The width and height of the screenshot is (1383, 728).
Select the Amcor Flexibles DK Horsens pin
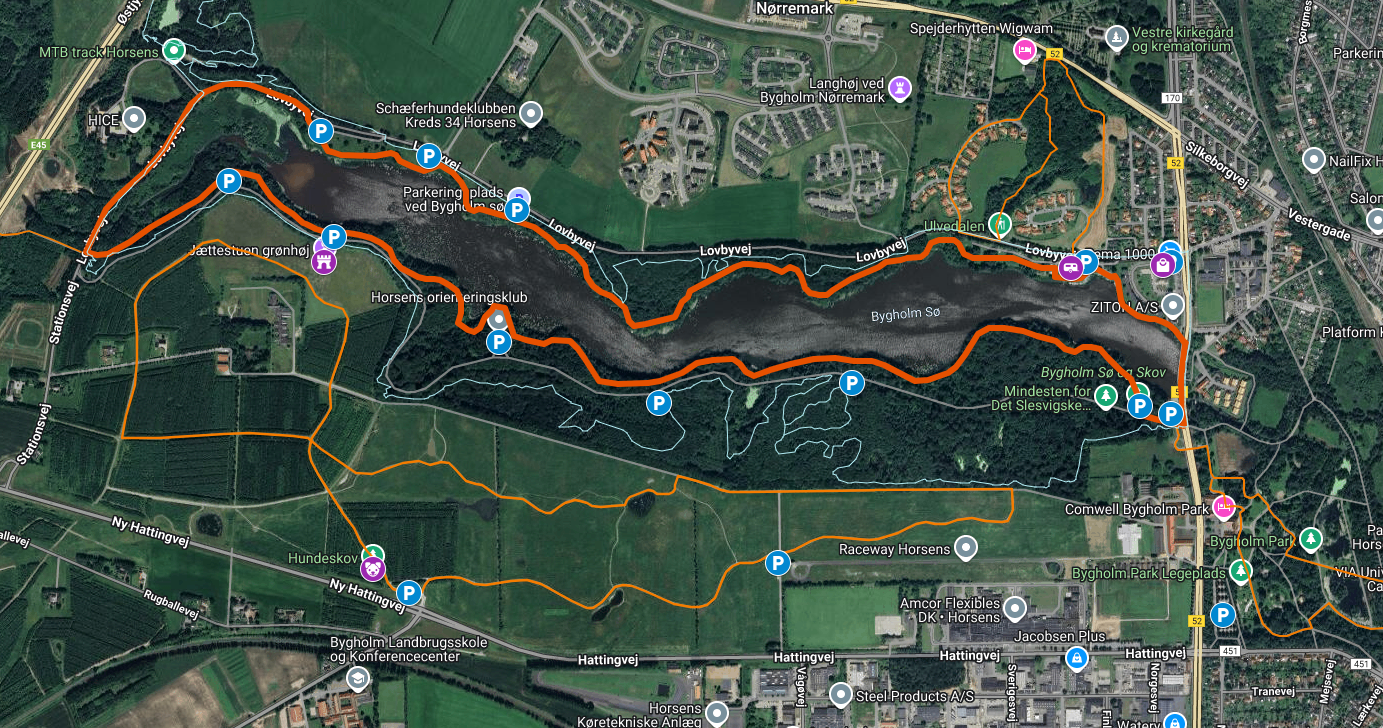(x=1015, y=608)
